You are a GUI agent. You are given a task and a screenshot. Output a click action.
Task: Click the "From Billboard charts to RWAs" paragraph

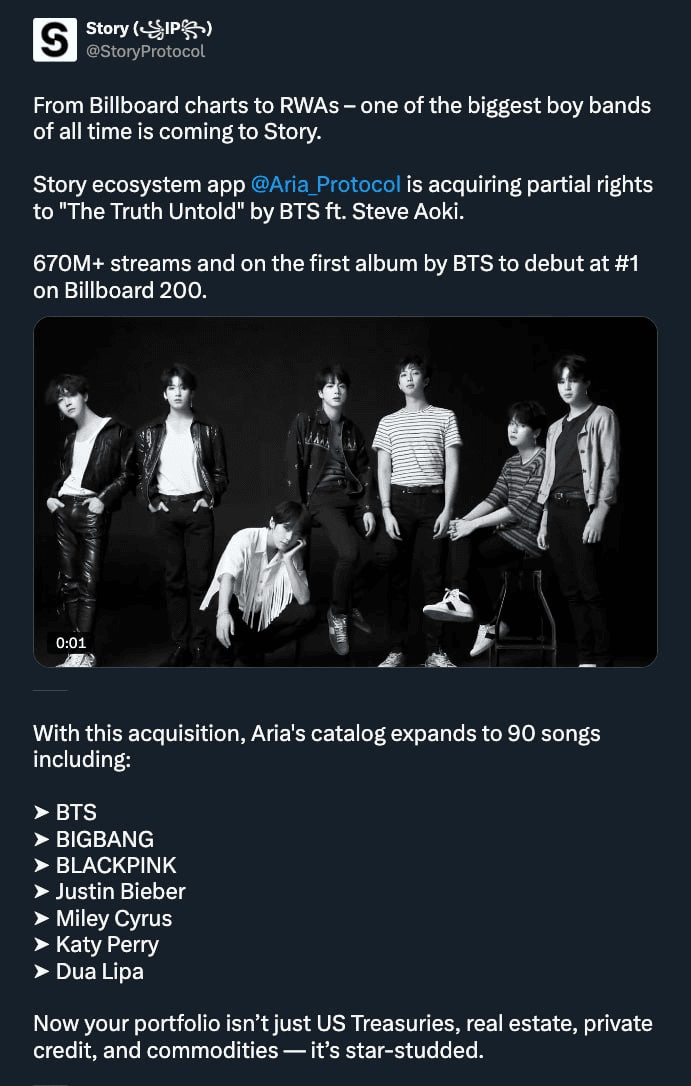(342, 118)
